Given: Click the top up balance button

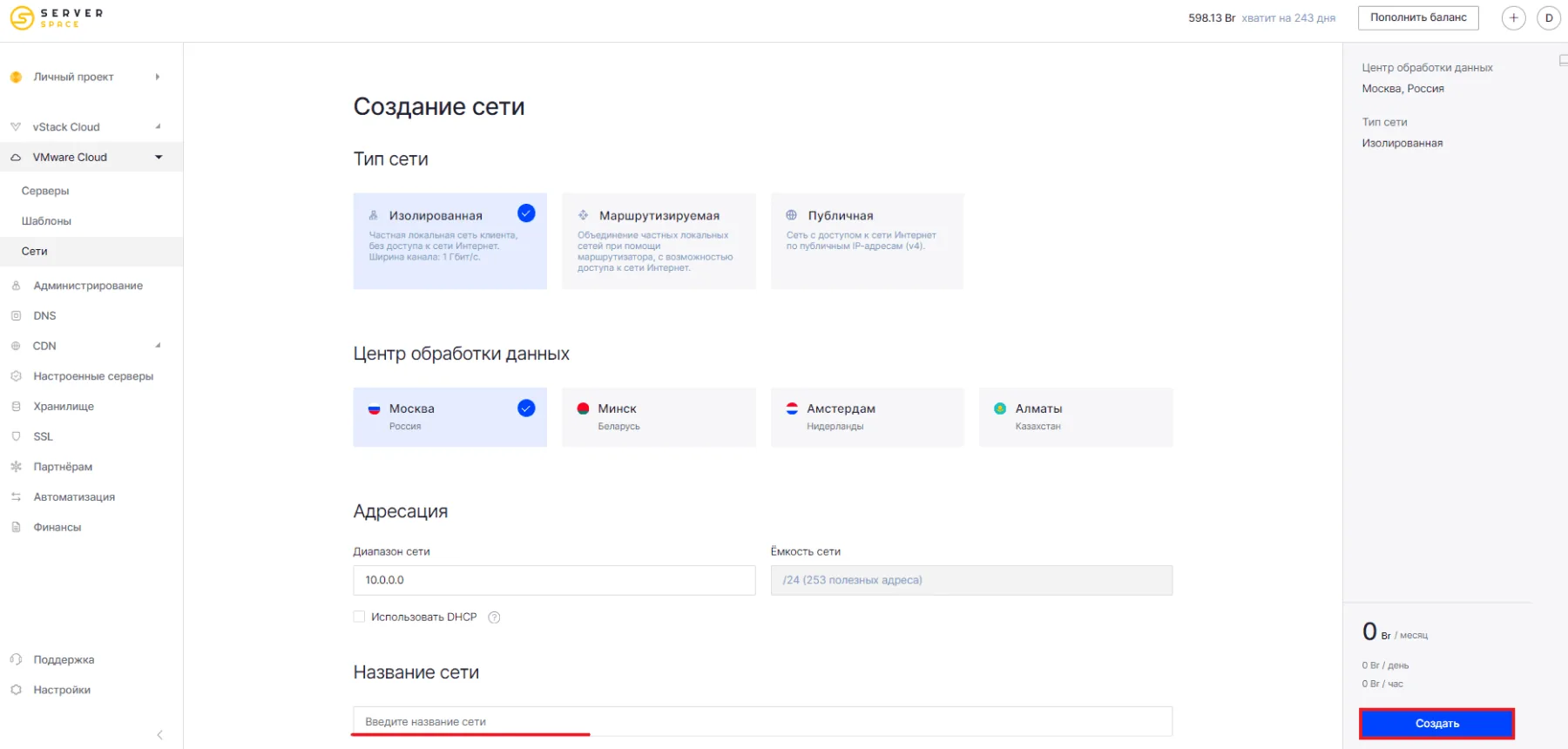Looking at the screenshot, I should click(x=1417, y=17).
